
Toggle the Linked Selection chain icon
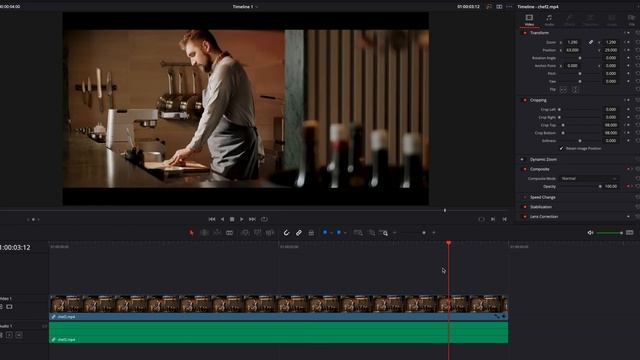click(299, 233)
